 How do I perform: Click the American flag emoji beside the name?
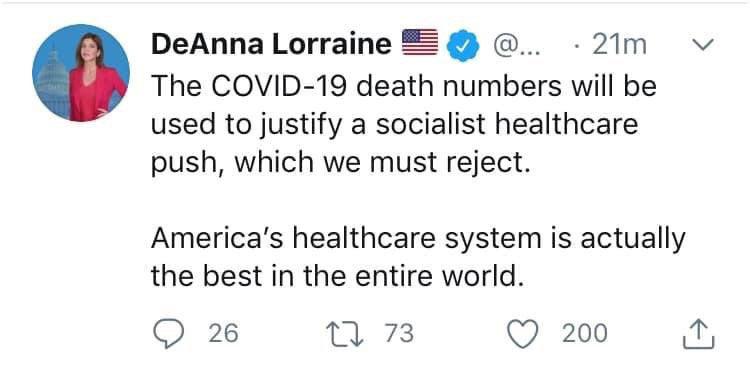click(420, 42)
